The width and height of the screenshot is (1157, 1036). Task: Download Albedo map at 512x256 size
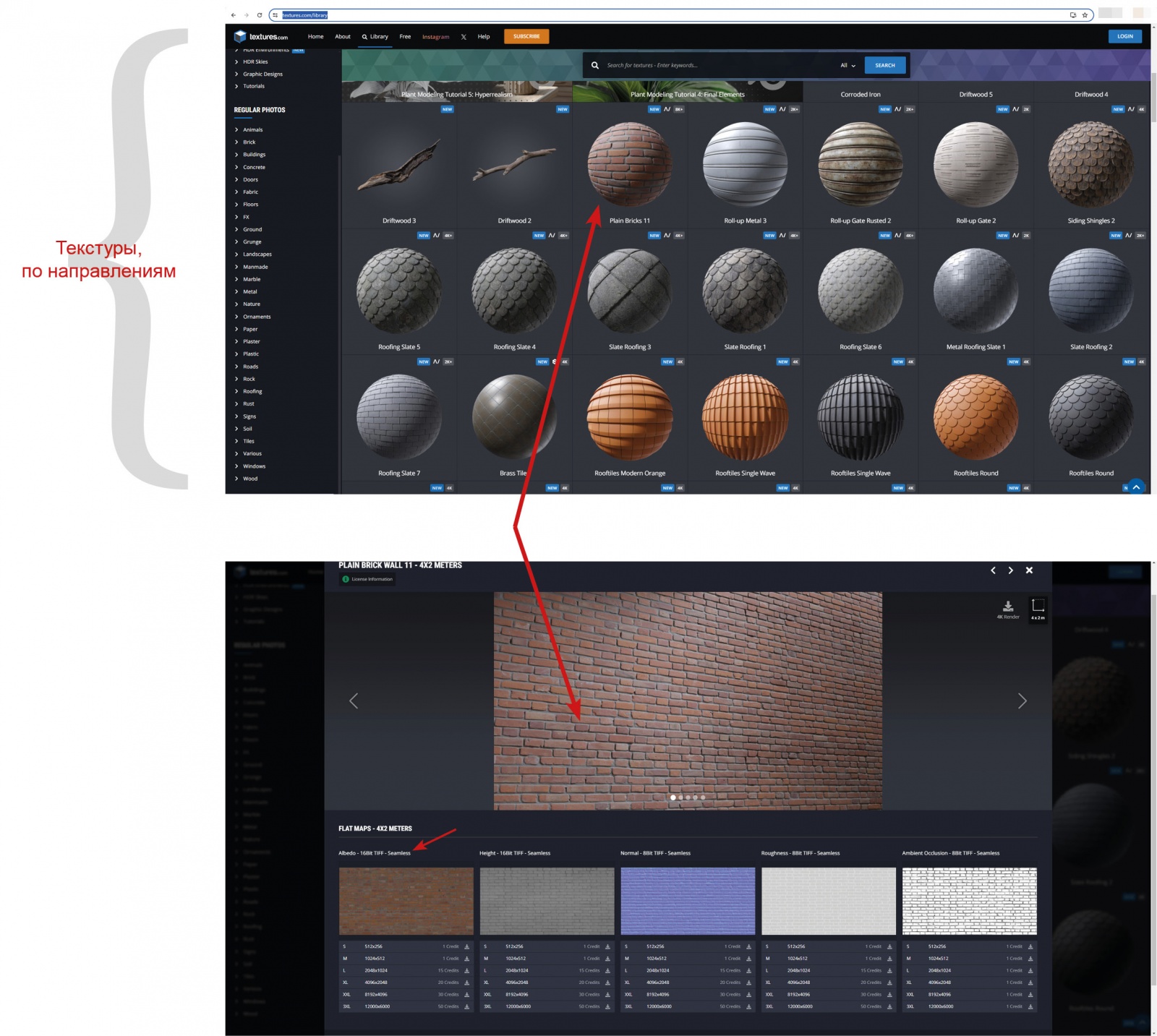[x=466, y=946]
